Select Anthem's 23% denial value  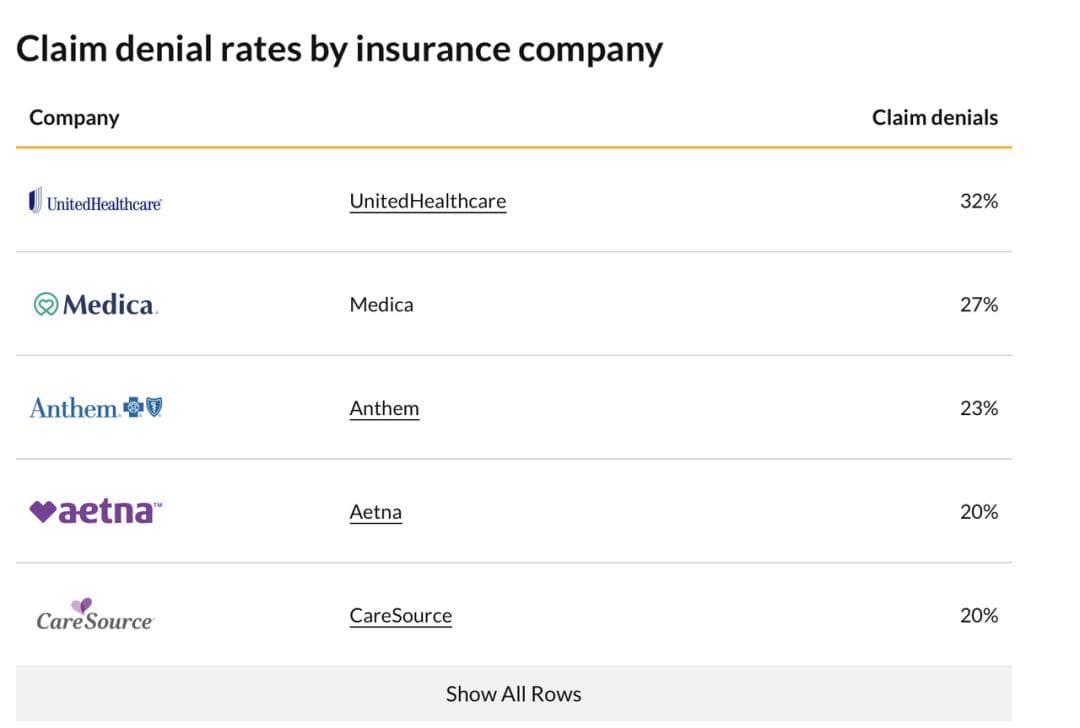coord(978,408)
